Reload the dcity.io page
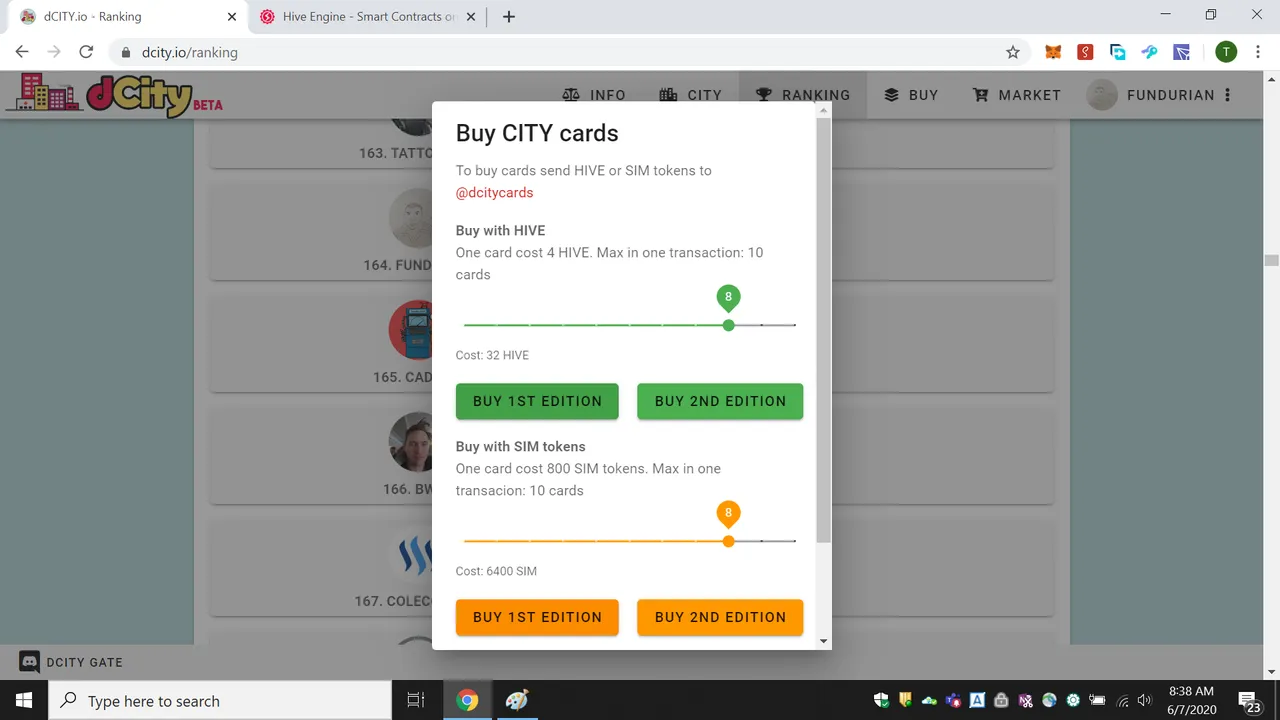 point(86,52)
